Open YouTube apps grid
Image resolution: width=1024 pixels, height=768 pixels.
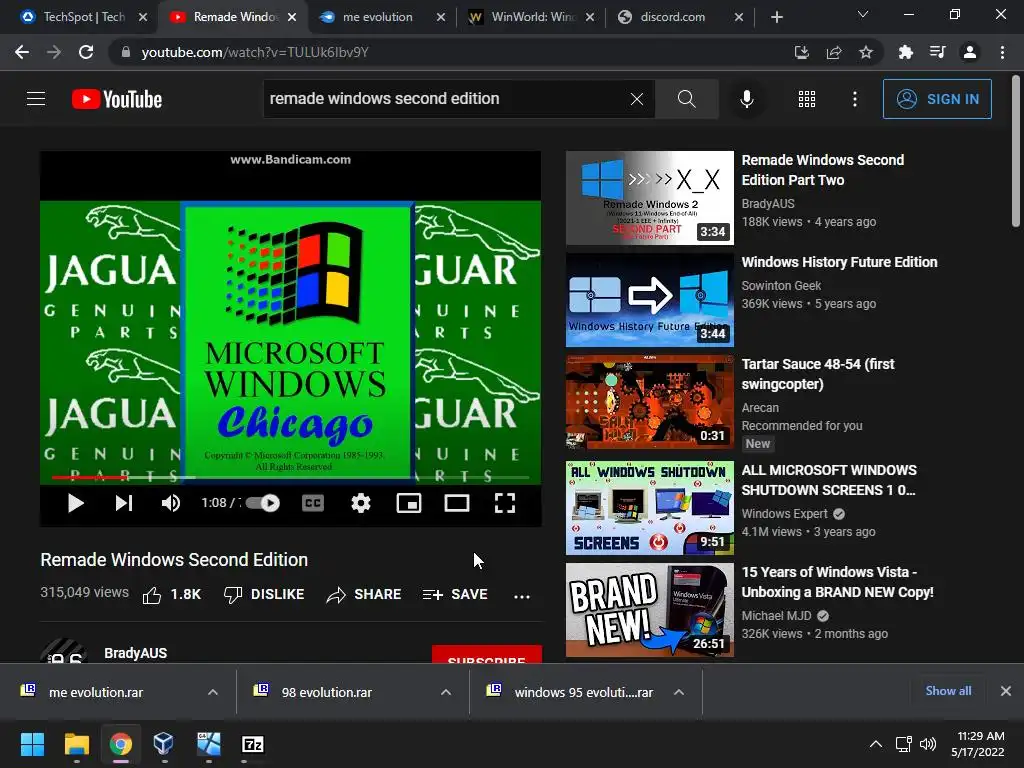coord(807,99)
